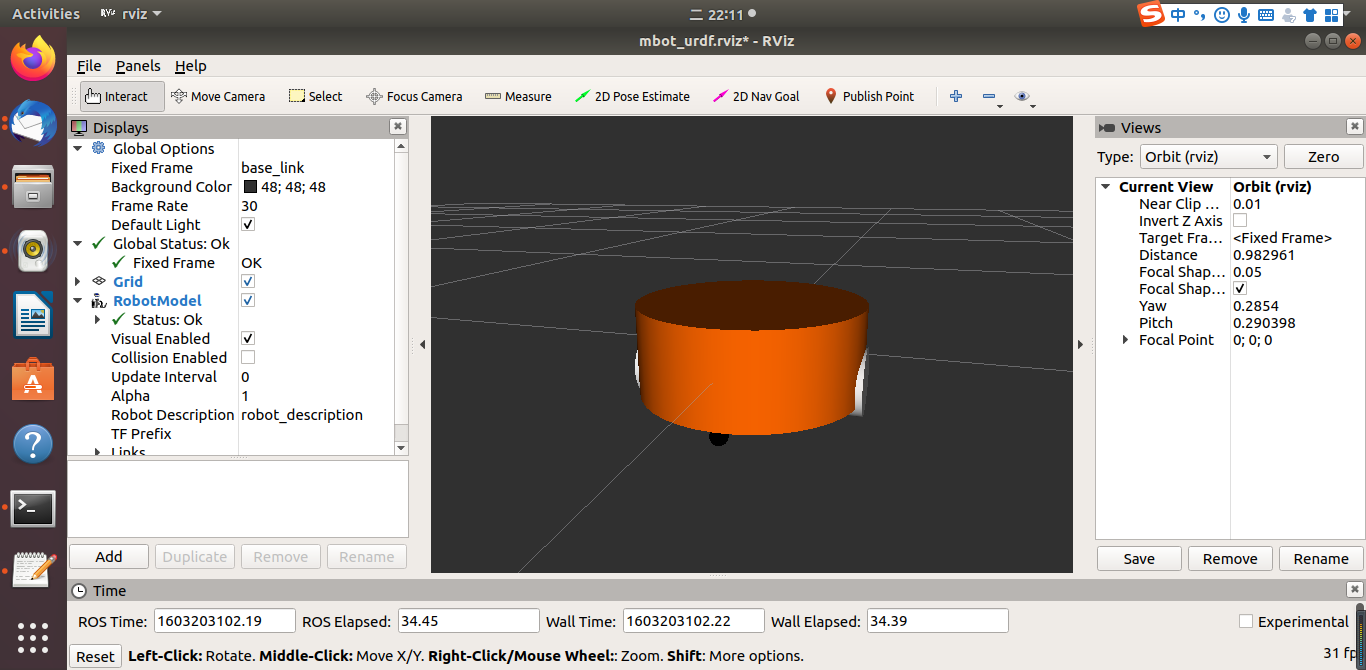Image resolution: width=1366 pixels, height=670 pixels.
Task: Open Ubuntu Software from the dock
Action: click(x=33, y=381)
